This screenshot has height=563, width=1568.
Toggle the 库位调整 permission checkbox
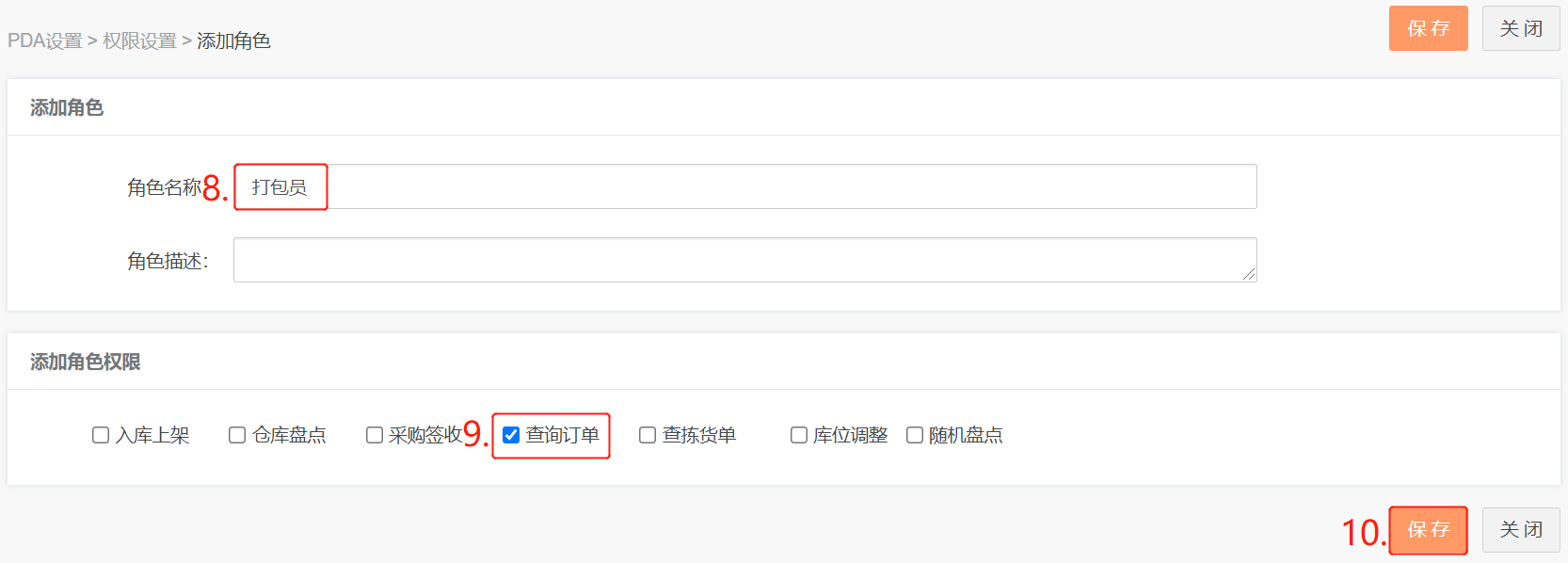click(x=799, y=435)
